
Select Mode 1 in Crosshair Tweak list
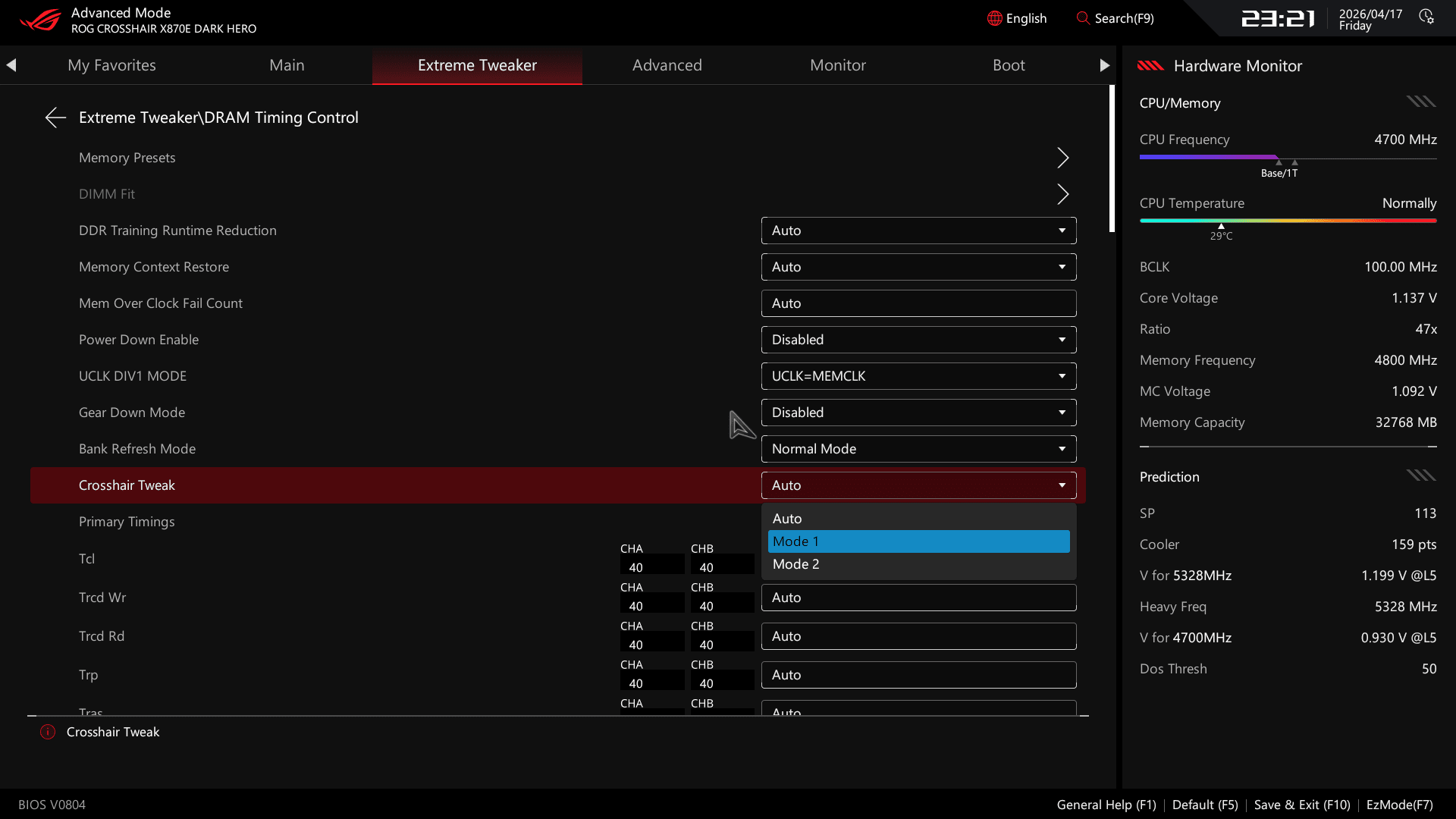(x=918, y=541)
